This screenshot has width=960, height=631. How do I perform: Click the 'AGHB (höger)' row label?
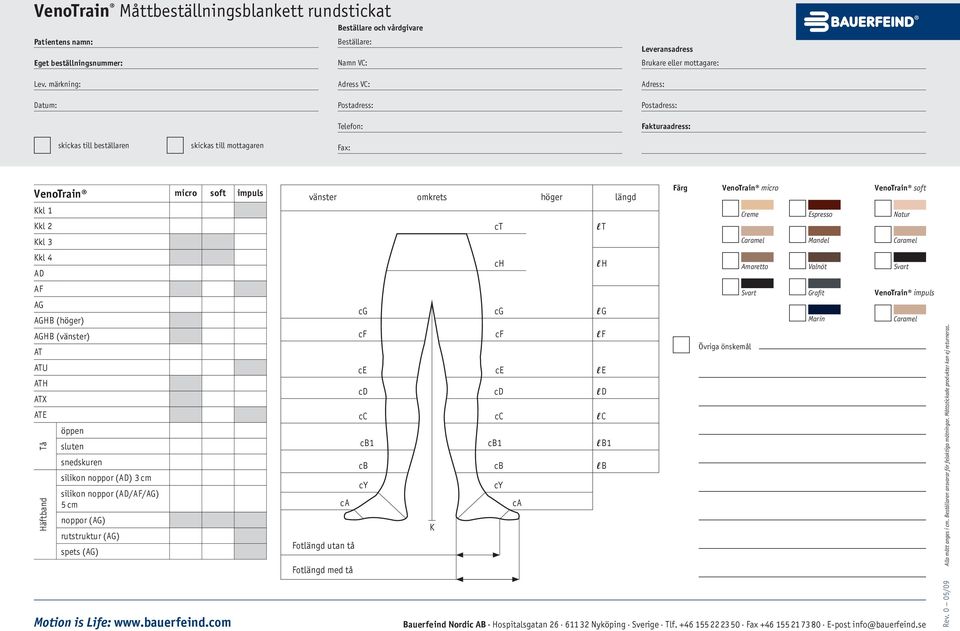click(x=59, y=320)
